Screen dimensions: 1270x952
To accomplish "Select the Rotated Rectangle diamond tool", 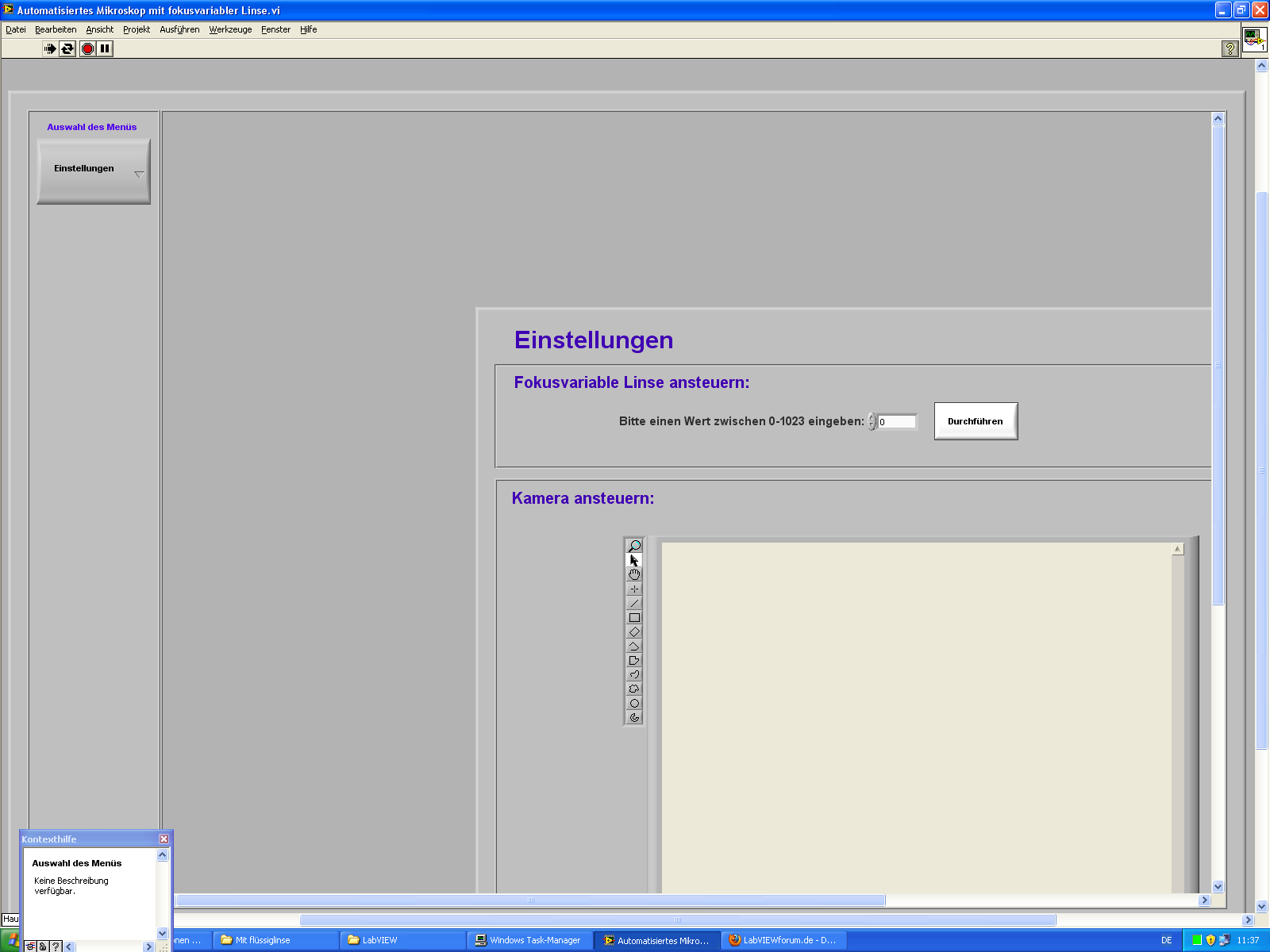I will [x=634, y=631].
